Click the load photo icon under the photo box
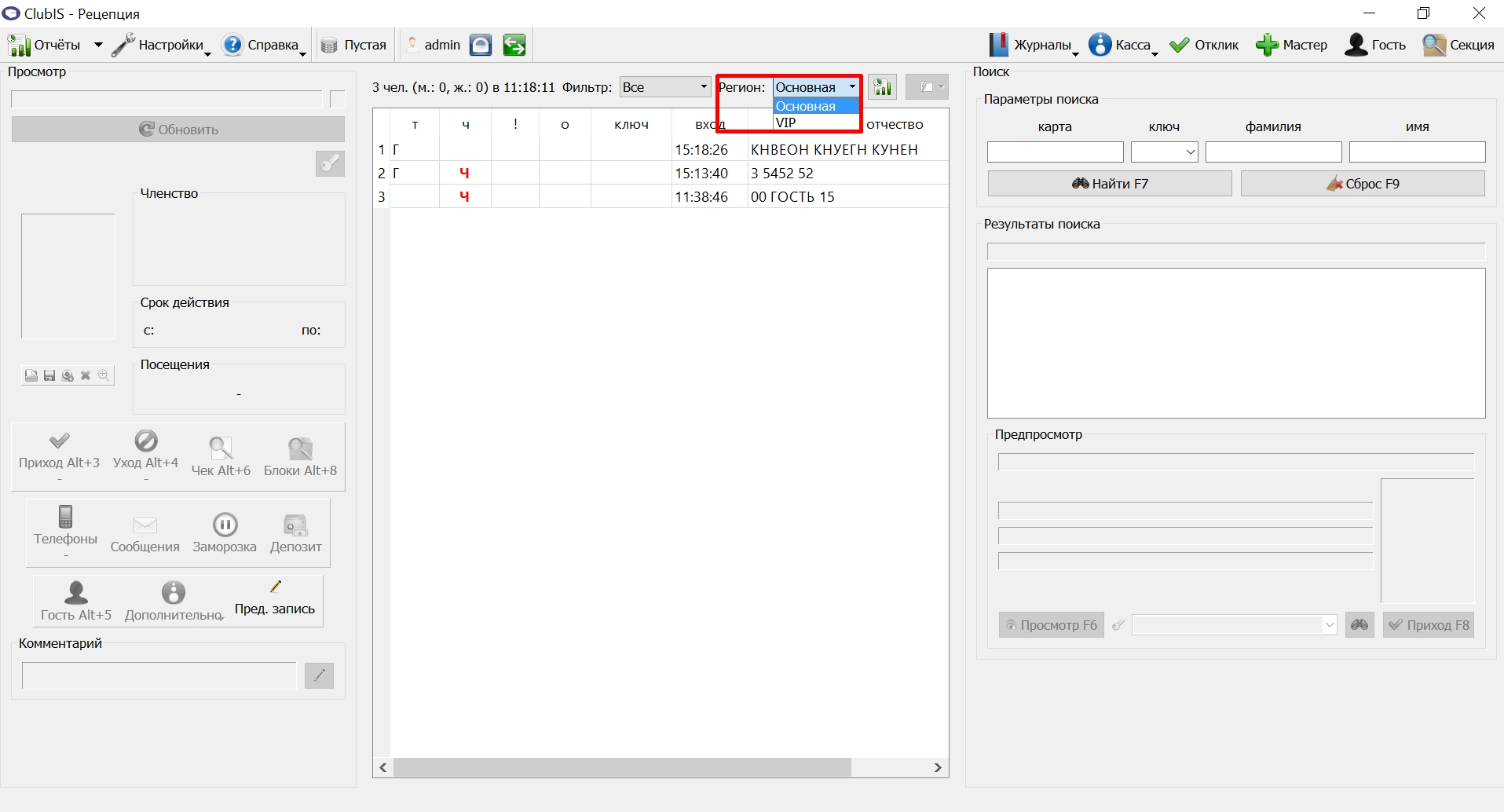The width and height of the screenshot is (1504, 812). coord(31,375)
